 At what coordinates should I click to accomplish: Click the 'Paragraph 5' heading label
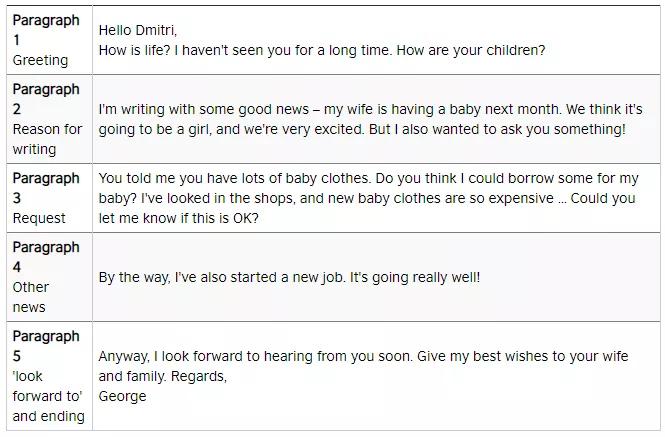(45, 346)
